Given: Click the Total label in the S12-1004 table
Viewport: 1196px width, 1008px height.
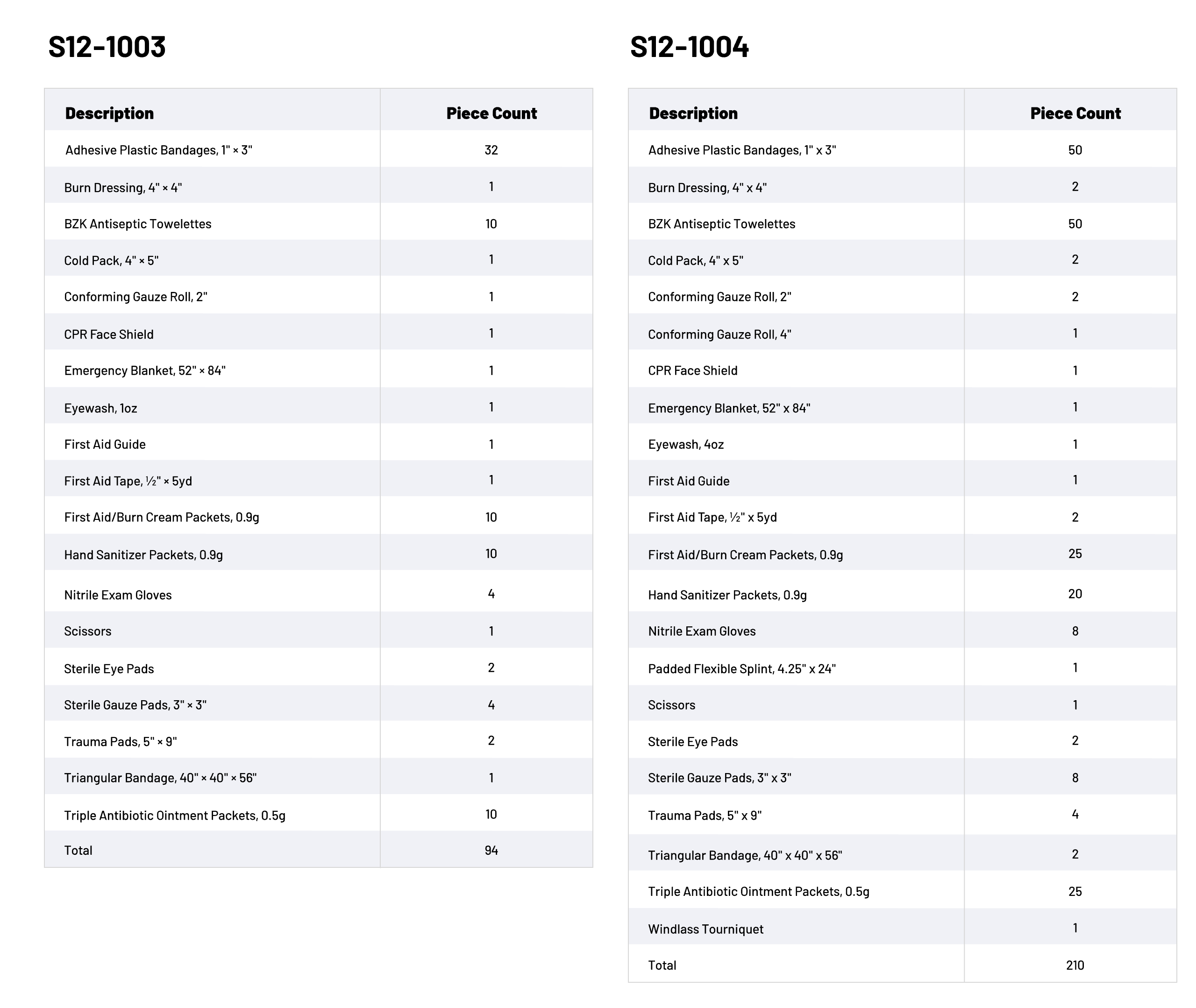Looking at the screenshot, I should [662, 965].
